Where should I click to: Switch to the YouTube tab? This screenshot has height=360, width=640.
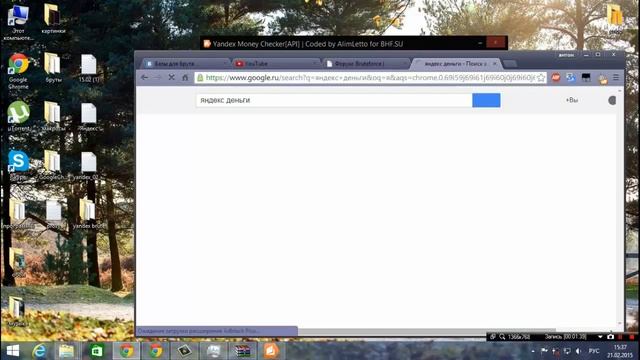275,64
